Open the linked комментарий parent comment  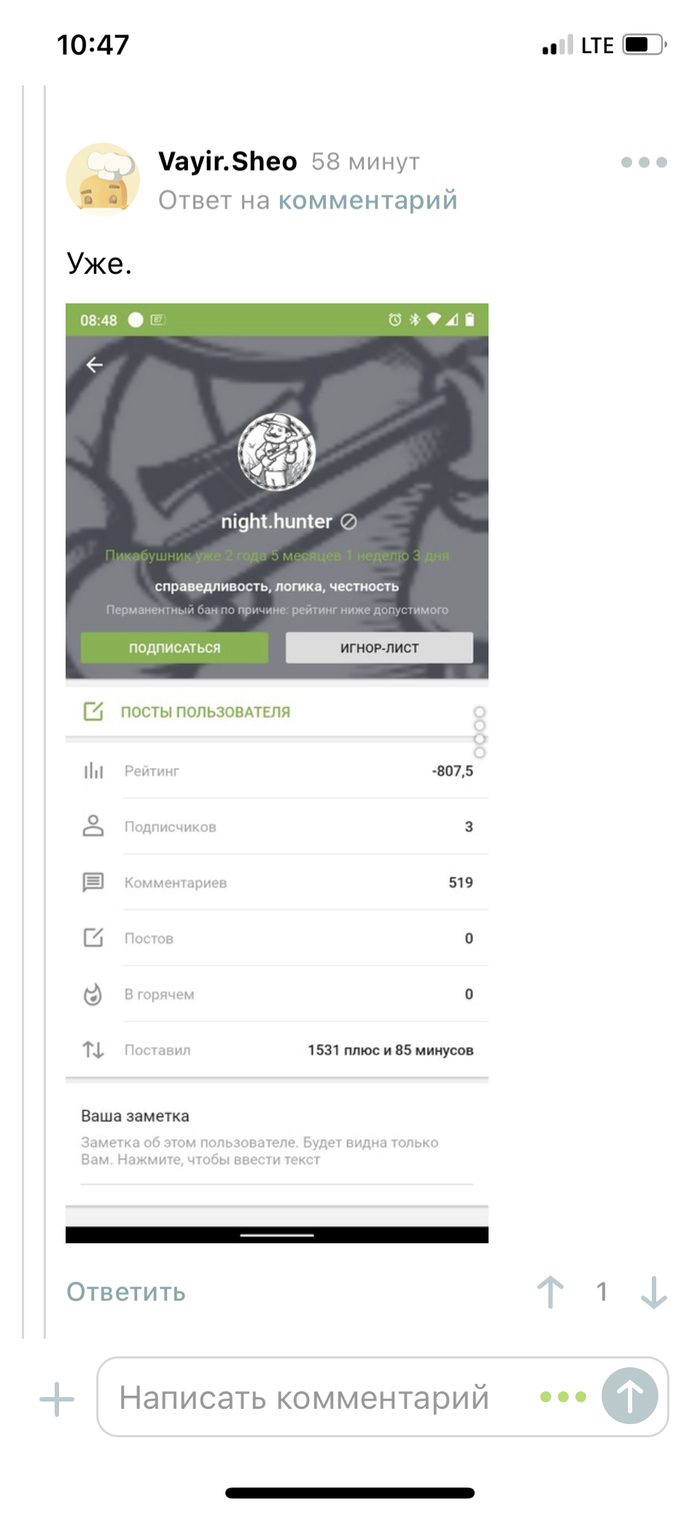(x=367, y=200)
